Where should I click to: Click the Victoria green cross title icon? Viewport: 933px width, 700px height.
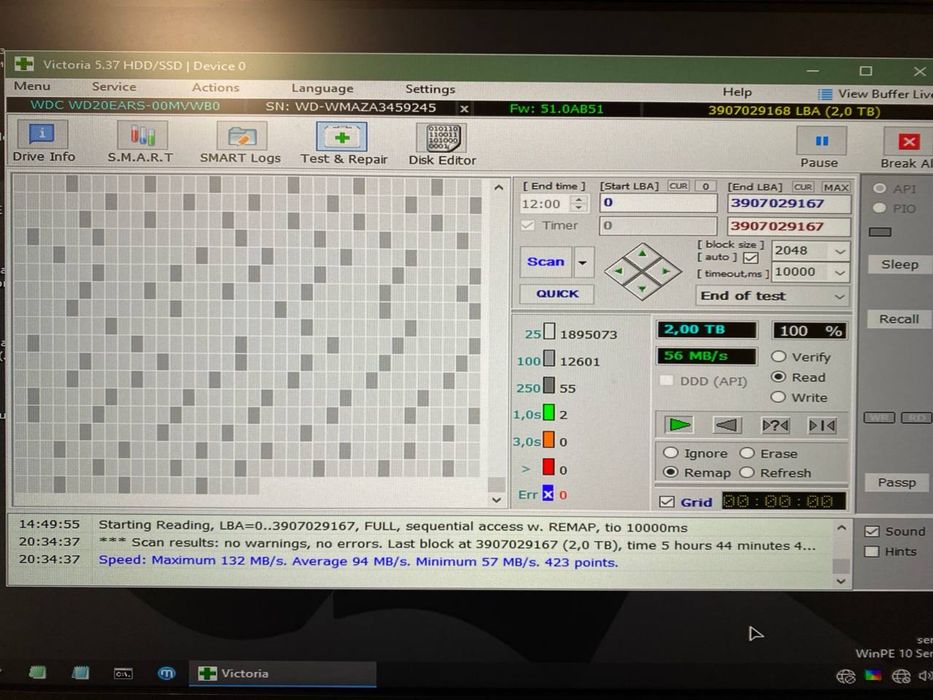[x=24, y=64]
